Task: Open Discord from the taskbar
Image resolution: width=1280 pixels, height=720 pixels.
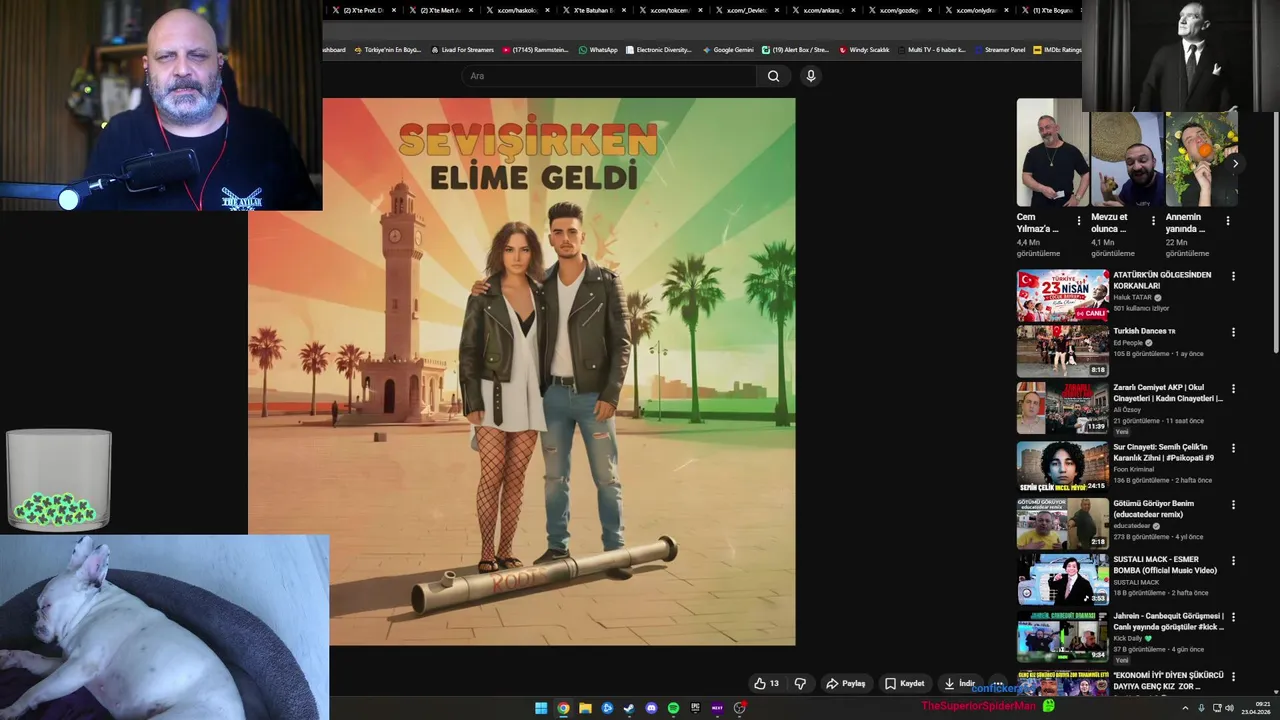Action: point(651,708)
